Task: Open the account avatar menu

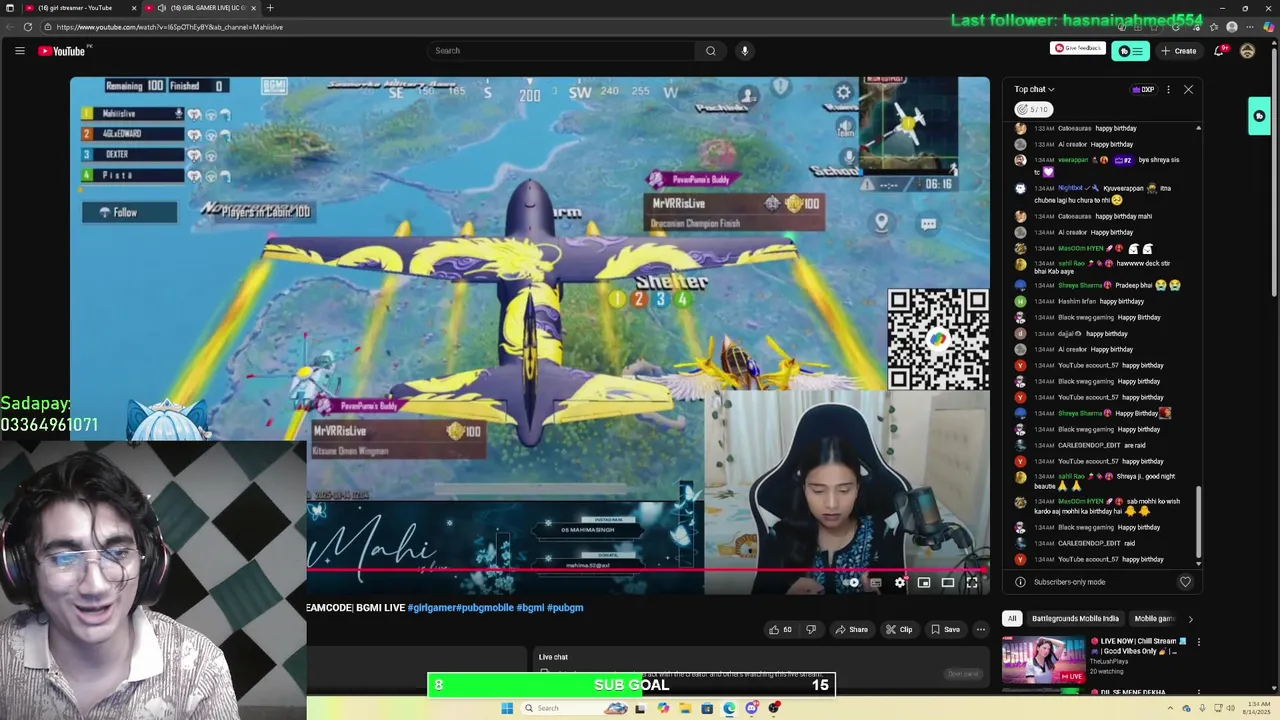Action: point(1247,51)
